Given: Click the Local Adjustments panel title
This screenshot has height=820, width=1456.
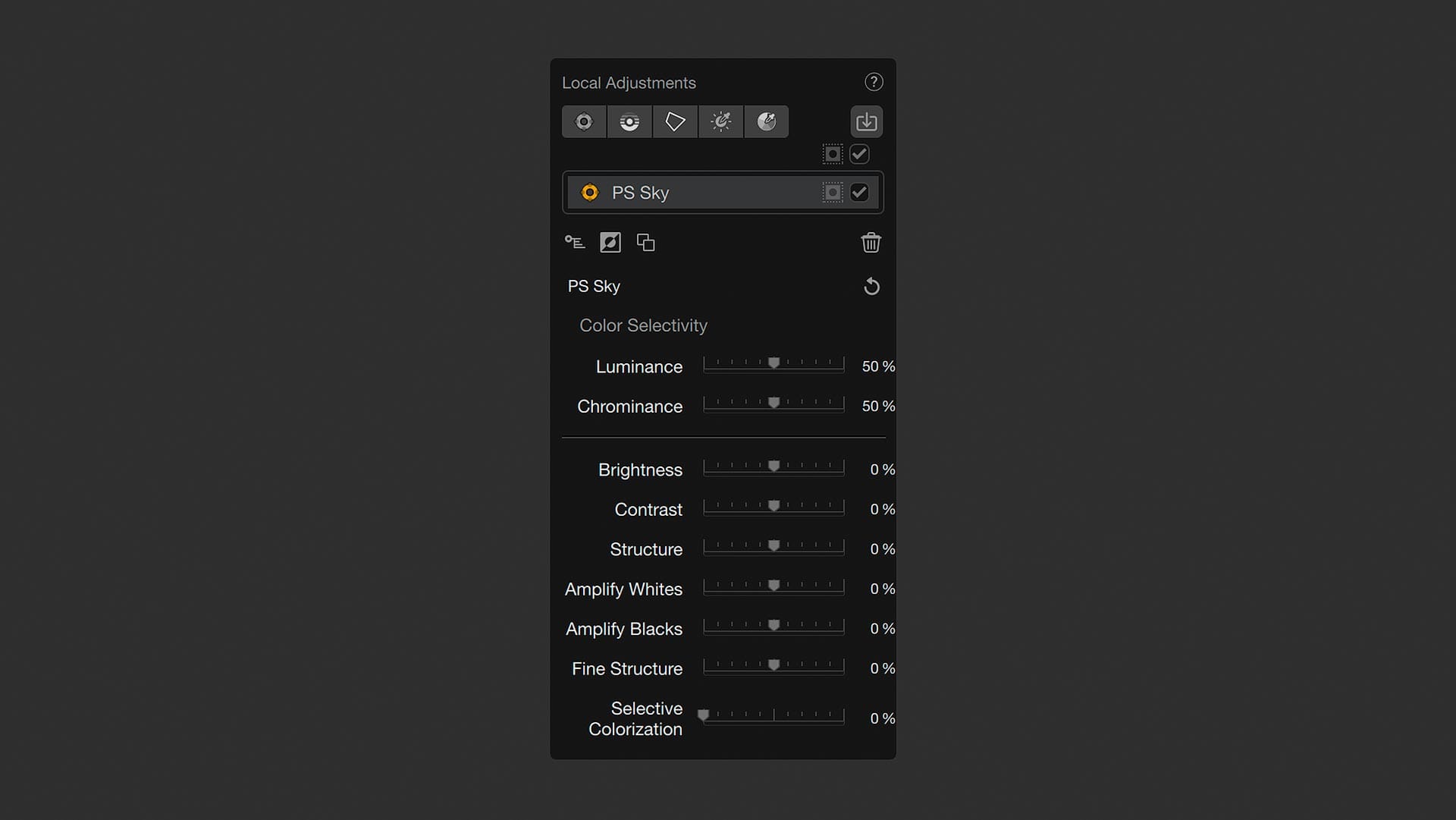Looking at the screenshot, I should coord(629,83).
